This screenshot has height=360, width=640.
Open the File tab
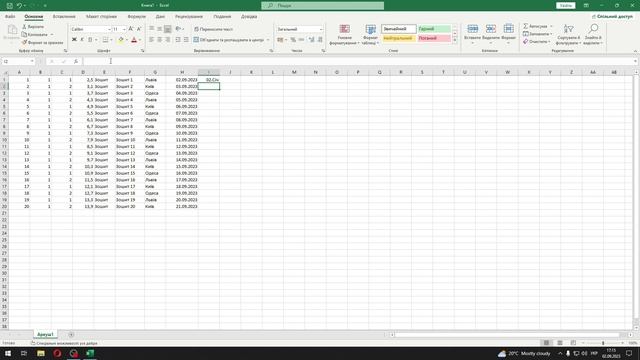pyautogui.click(x=10, y=17)
